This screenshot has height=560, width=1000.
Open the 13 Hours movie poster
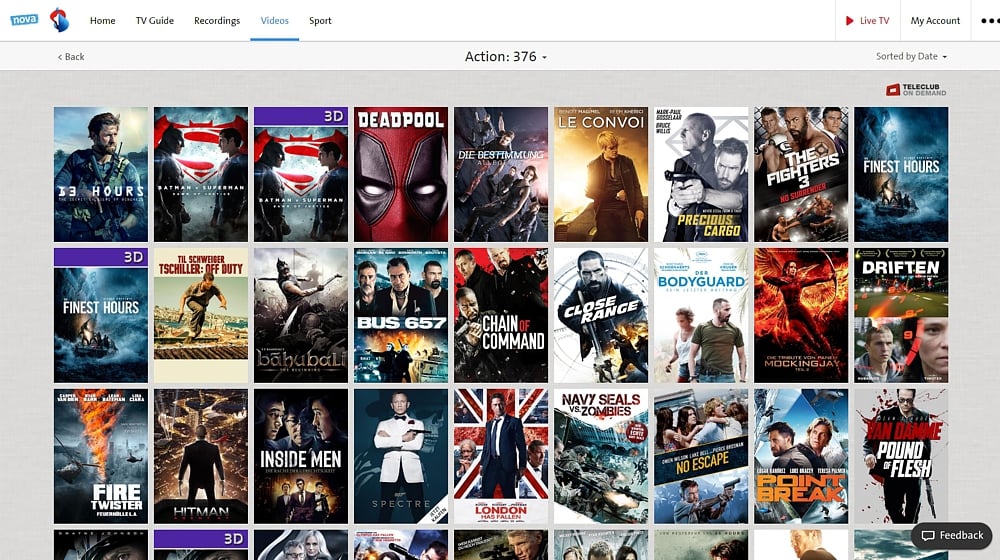(x=101, y=174)
